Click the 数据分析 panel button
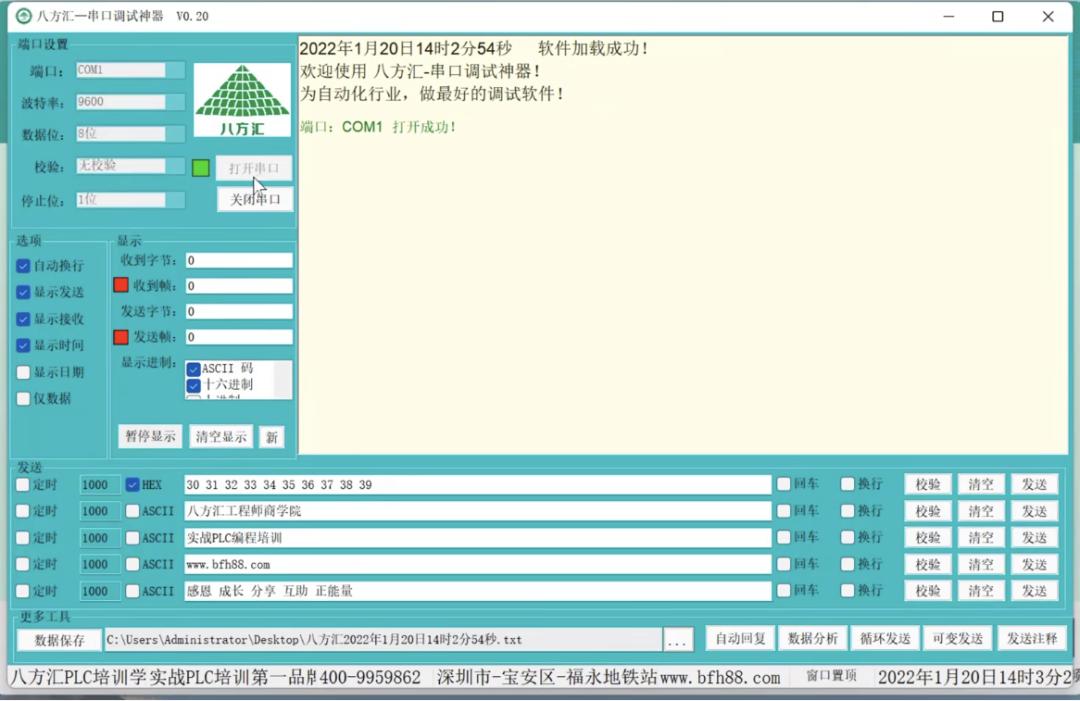This screenshot has height=701, width=1080. coord(812,639)
